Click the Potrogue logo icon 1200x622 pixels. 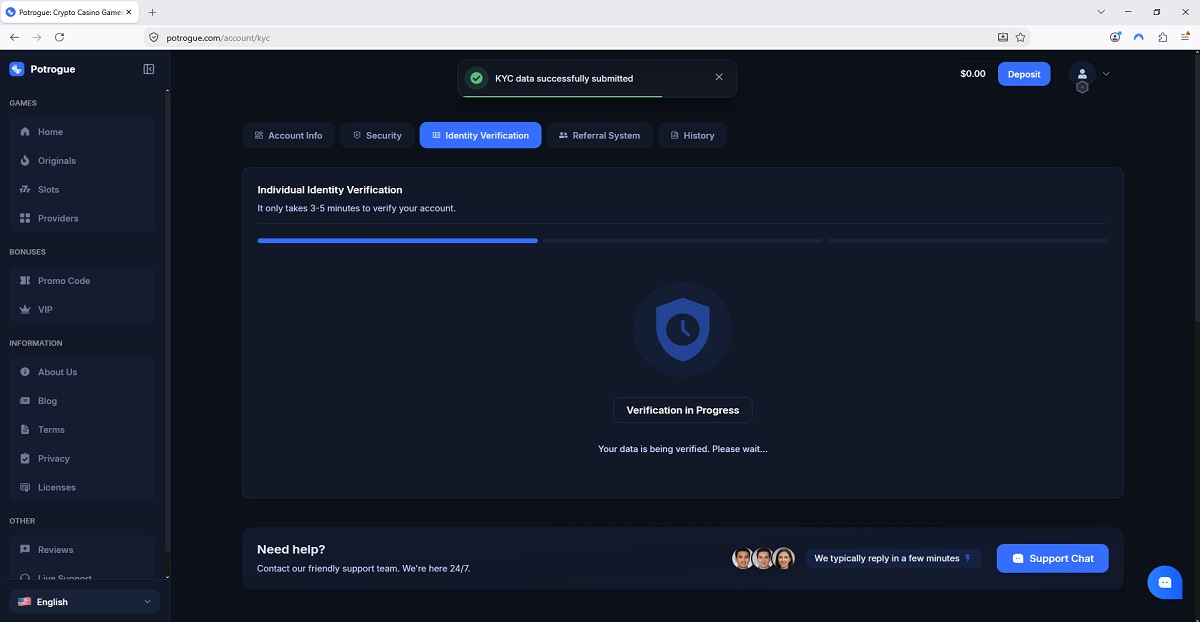click(x=16, y=69)
